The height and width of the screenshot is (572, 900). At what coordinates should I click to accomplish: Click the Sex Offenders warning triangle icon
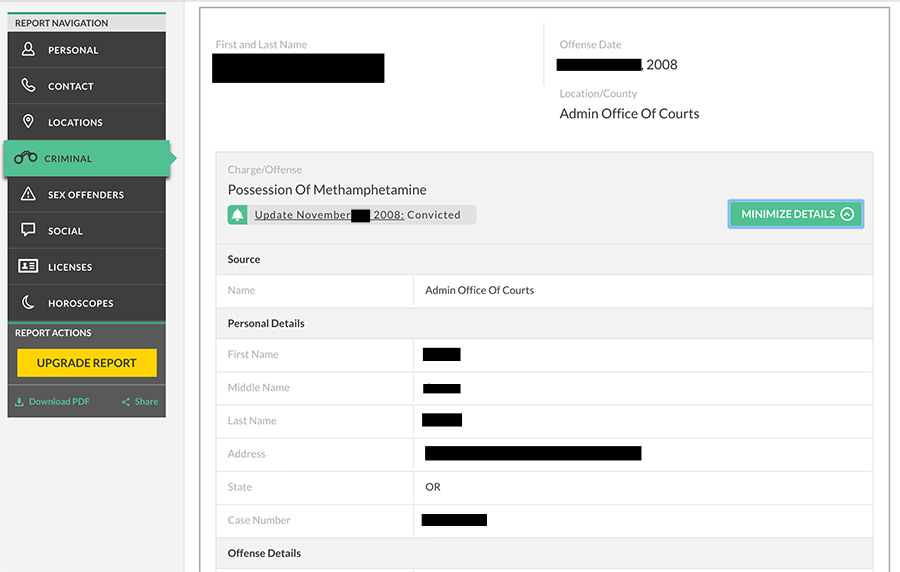pos(28,194)
